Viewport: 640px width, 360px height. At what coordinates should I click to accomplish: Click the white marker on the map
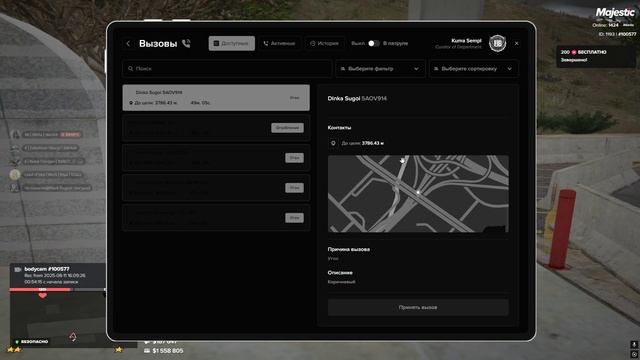[x=418, y=192]
